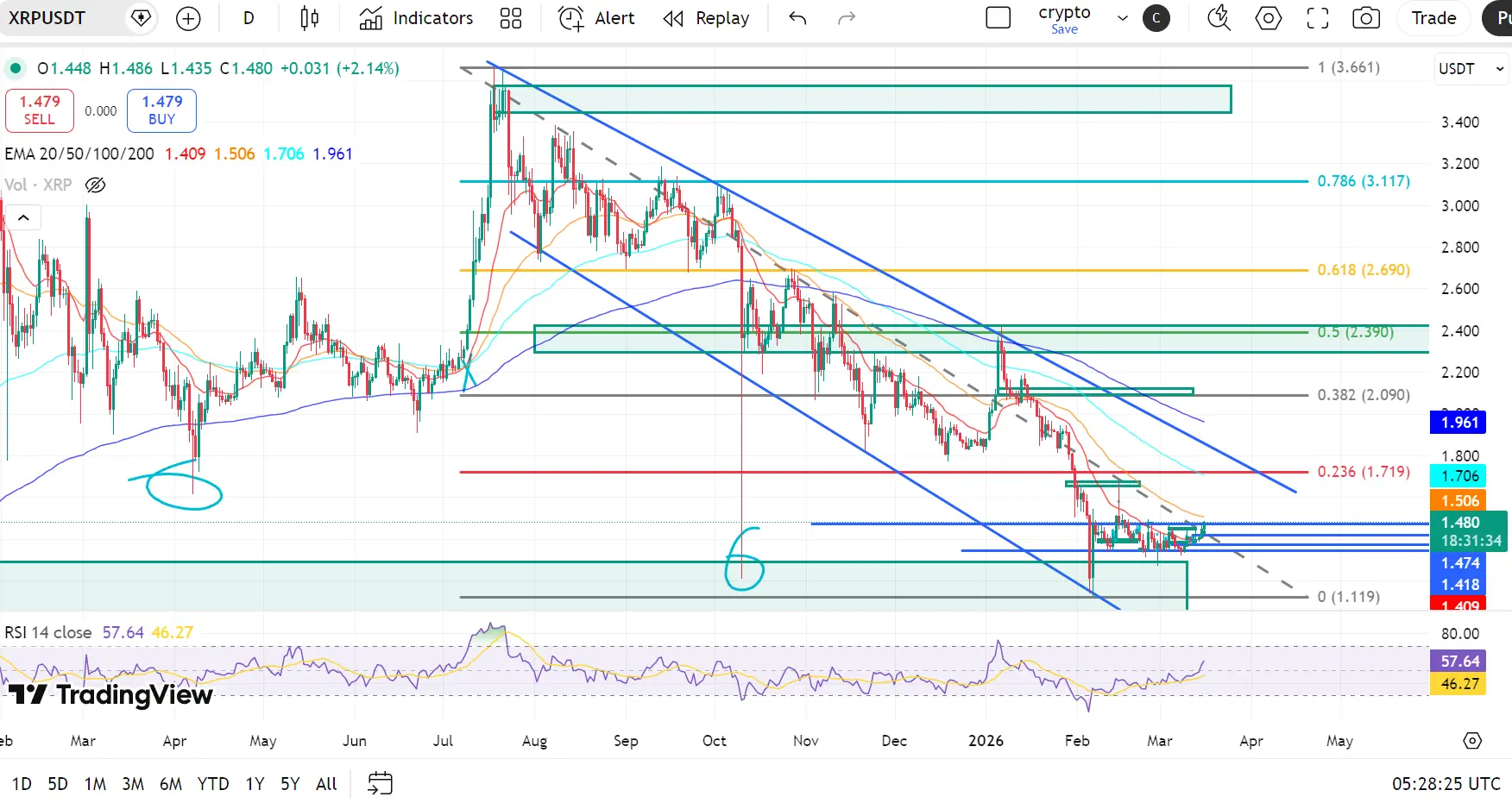Select the chart layout square icon
This screenshot has height=803, width=1512.
(999, 18)
